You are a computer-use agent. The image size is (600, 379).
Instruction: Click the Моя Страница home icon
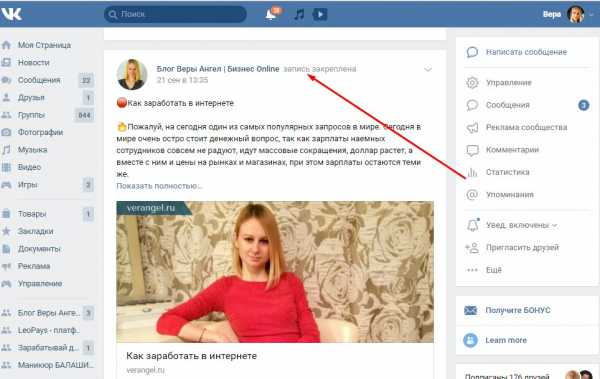pyautogui.click(x=6, y=45)
